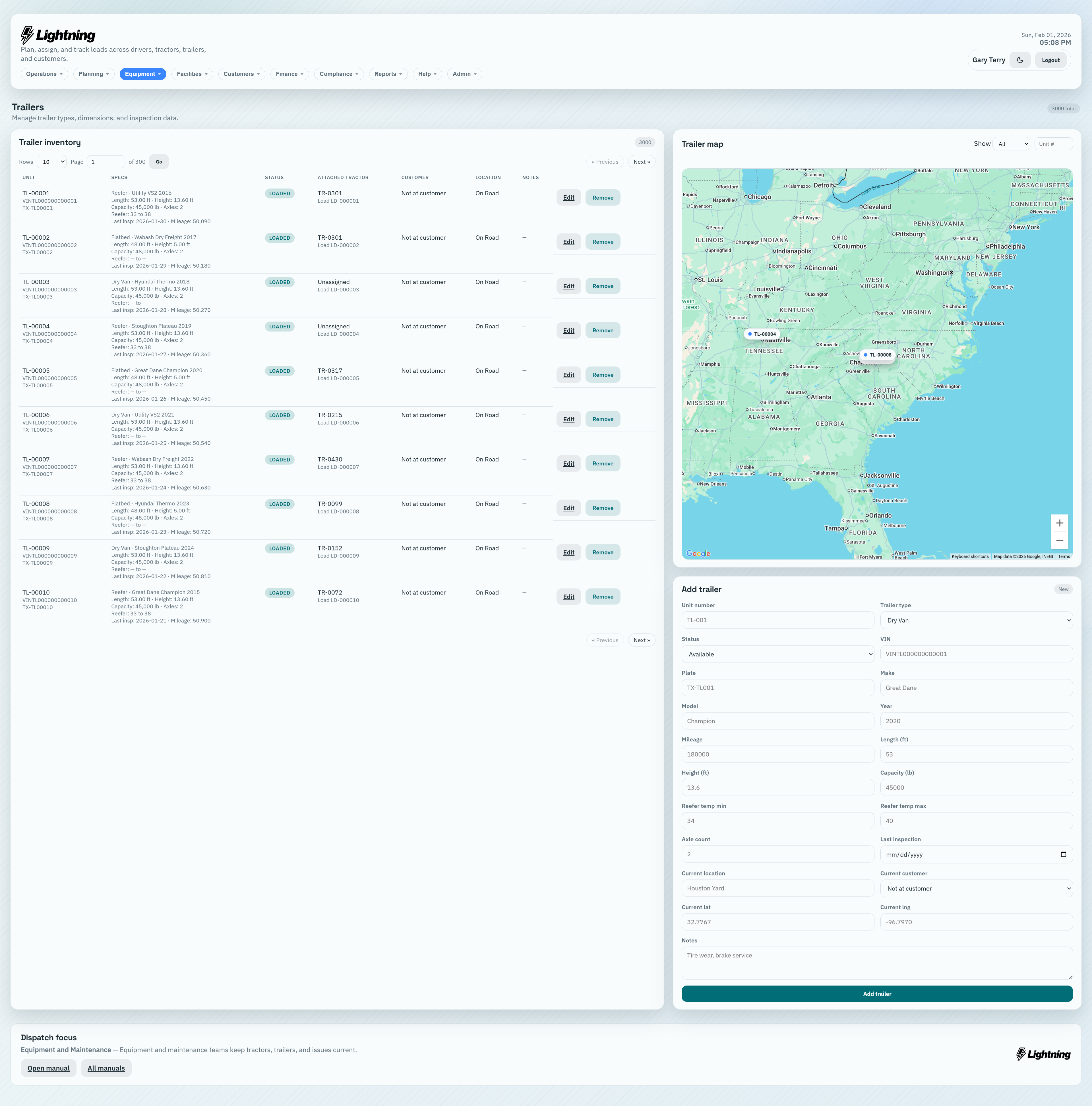Image resolution: width=1092 pixels, height=1106 pixels.
Task: Zoom in on trailer map
Action: tap(1059, 523)
